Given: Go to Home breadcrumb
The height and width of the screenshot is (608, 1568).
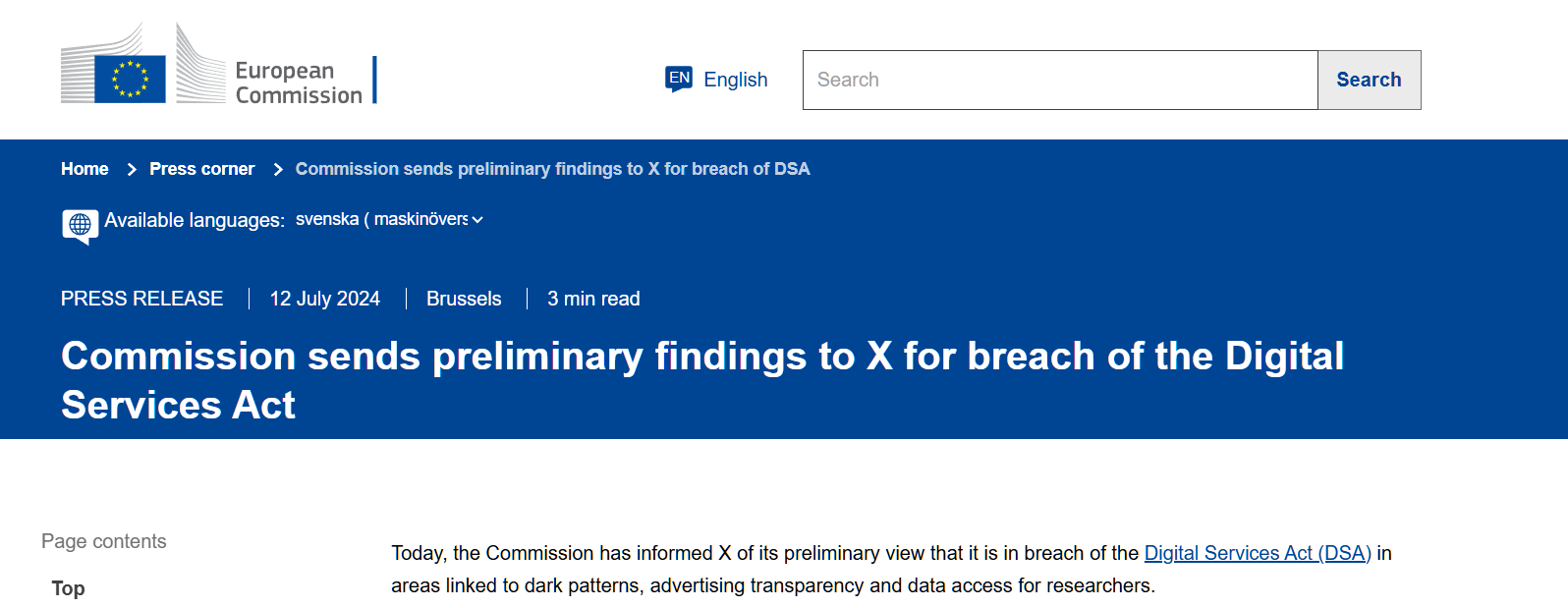Looking at the screenshot, I should pyautogui.click(x=84, y=169).
